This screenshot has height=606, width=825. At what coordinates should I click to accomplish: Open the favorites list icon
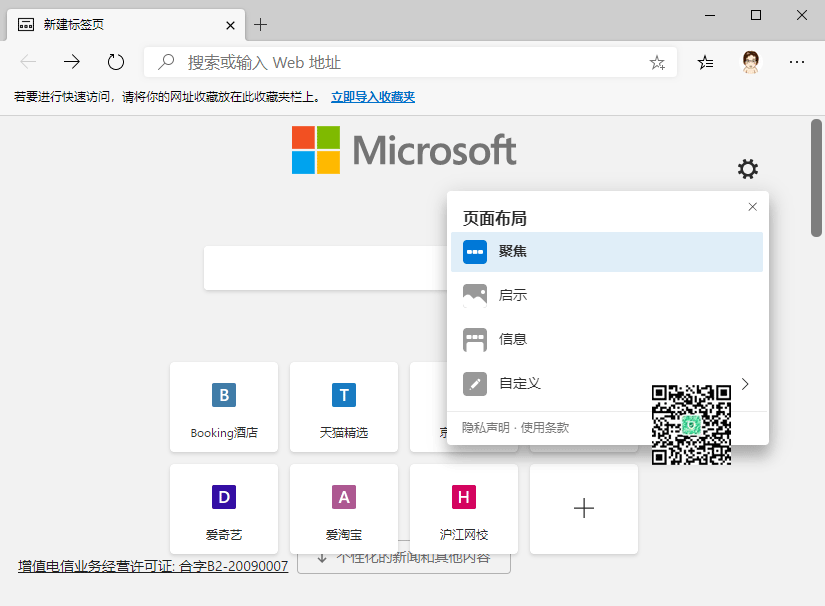coord(706,62)
